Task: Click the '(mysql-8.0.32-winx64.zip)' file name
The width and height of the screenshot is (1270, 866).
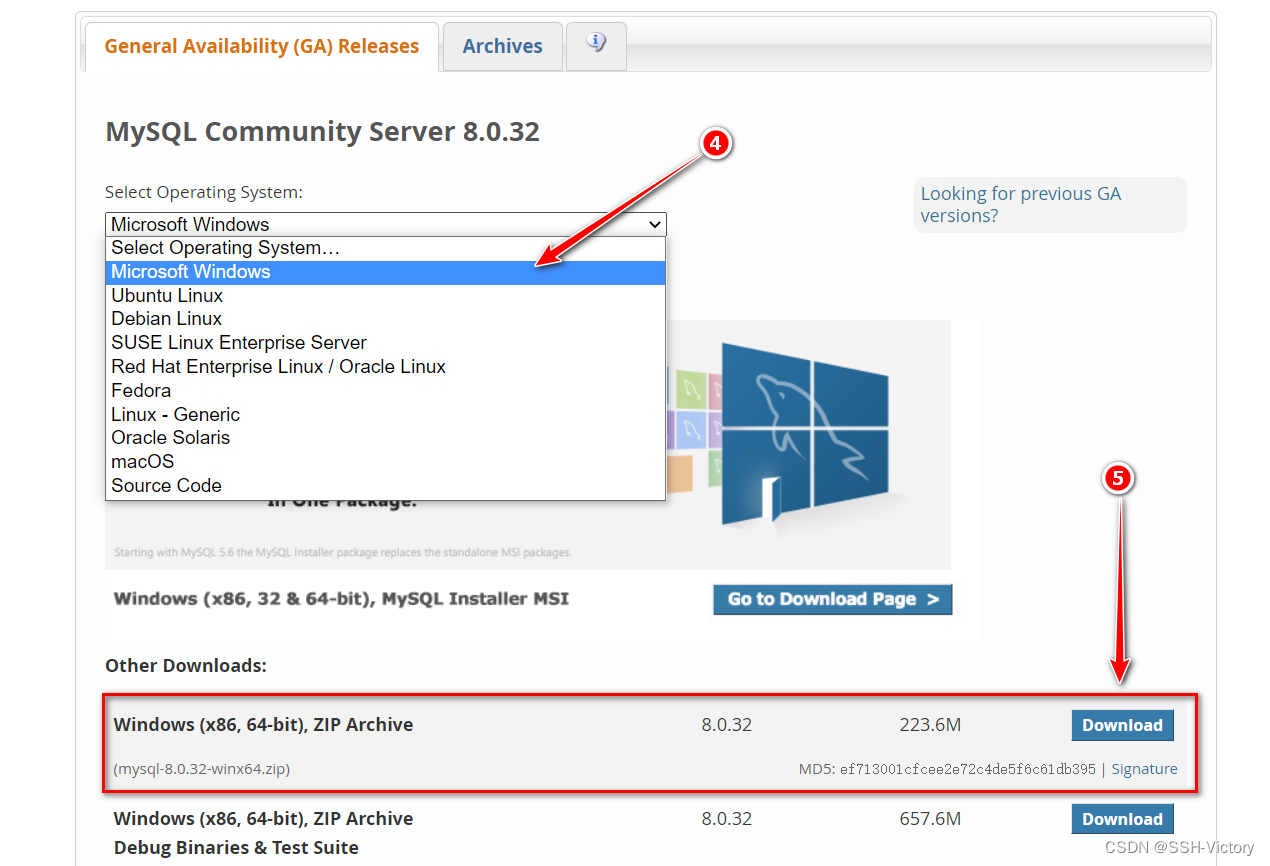Action: click(202, 769)
